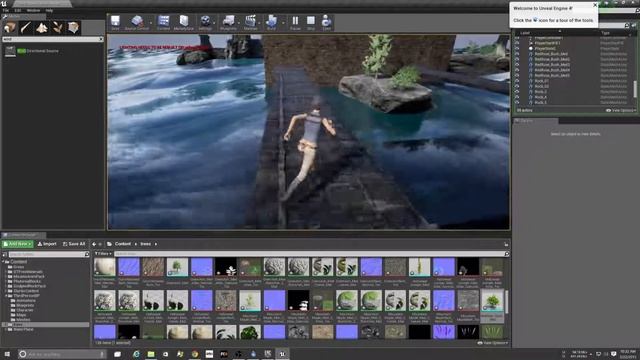Toggle visibility of Rock_02 actor
This screenshot has width=640, height=360.
coord(517,86)
